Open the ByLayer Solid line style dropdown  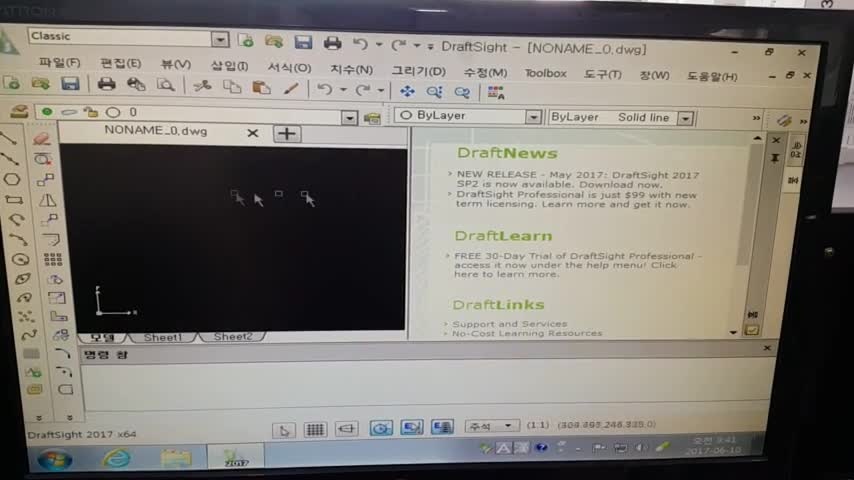[686, 118]
